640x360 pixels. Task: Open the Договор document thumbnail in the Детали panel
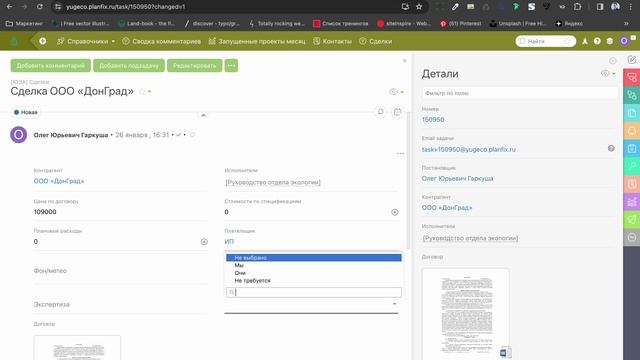tap(466, 314)
